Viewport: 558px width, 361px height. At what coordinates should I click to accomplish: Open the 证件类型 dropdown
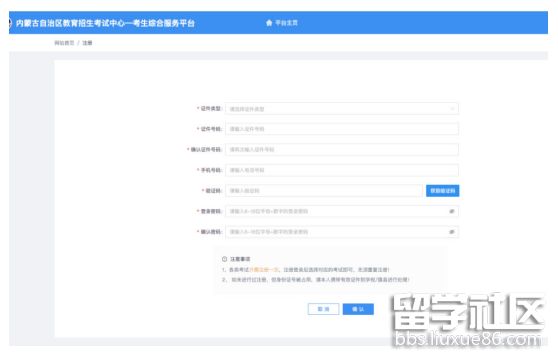click(342, 109)
